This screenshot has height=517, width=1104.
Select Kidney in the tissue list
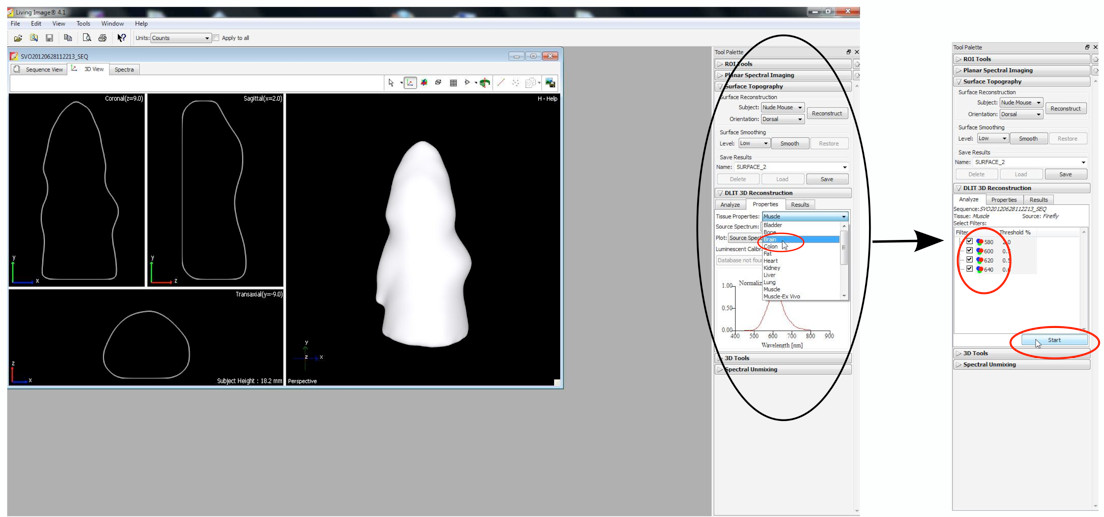[x=772, y=268]
